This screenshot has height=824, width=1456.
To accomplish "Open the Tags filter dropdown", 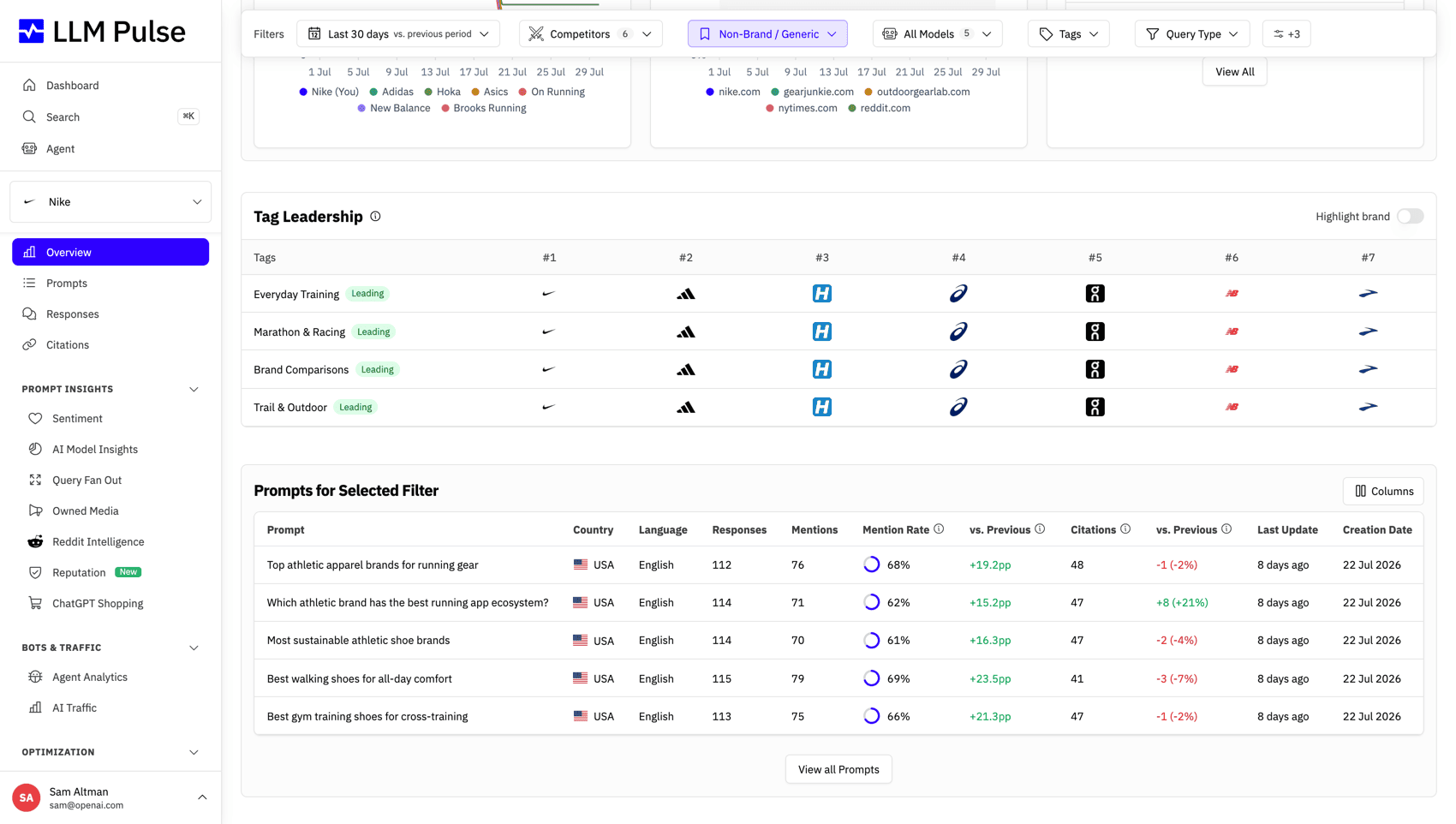I will (x=1068, y=34).
